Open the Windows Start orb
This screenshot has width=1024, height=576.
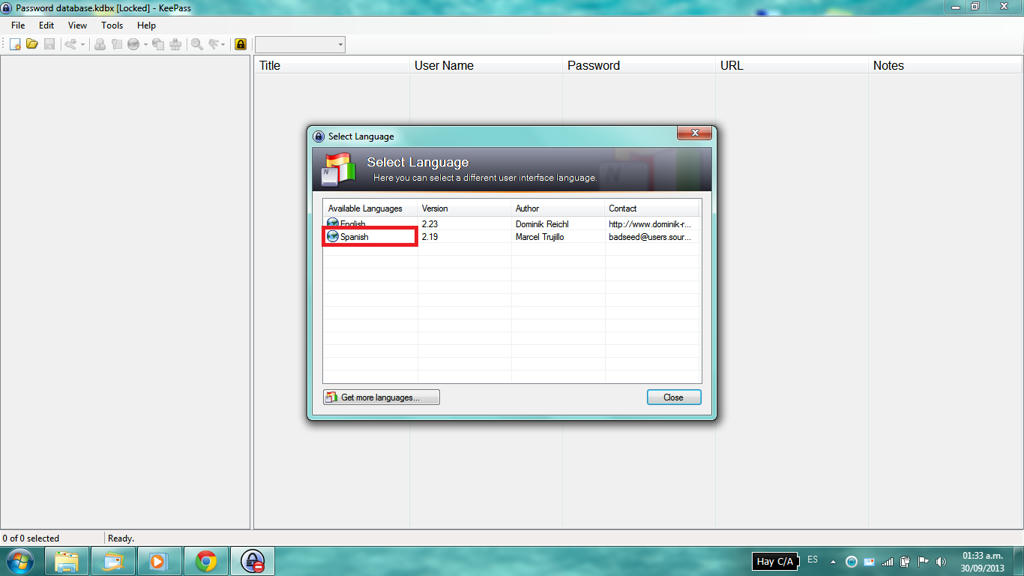pyautogui.click(x=20, y=561)
